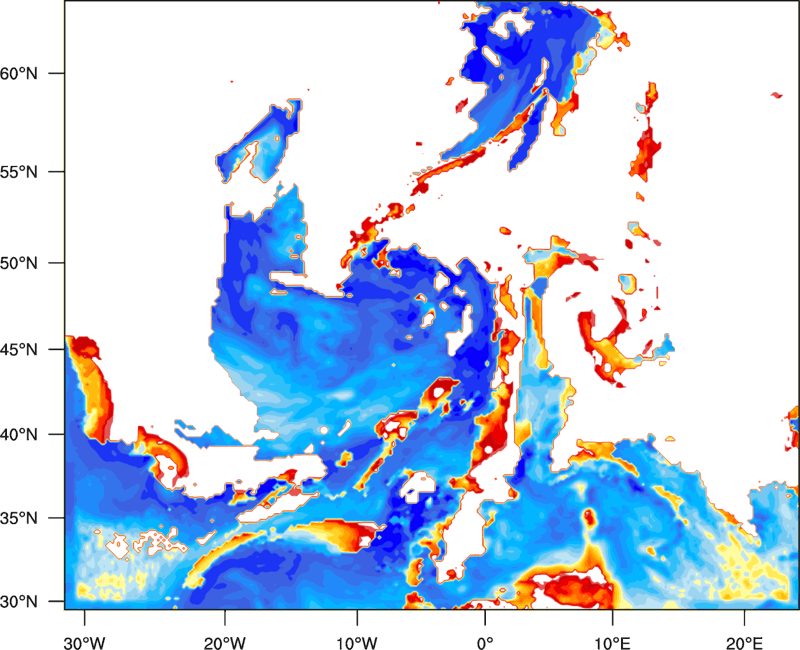Click the 45°N latitude label

(19, 349)
